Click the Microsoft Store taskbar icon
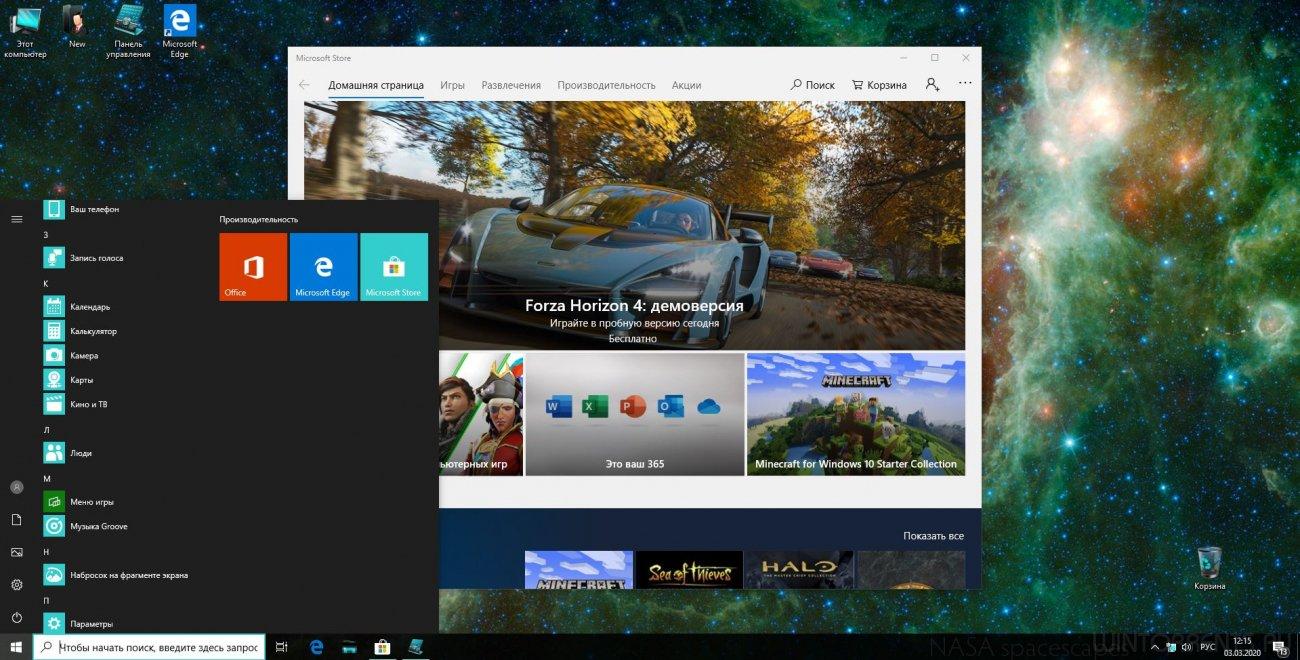Image resolution: width=1300 pixels, height=660 pixels. (381, 647)
